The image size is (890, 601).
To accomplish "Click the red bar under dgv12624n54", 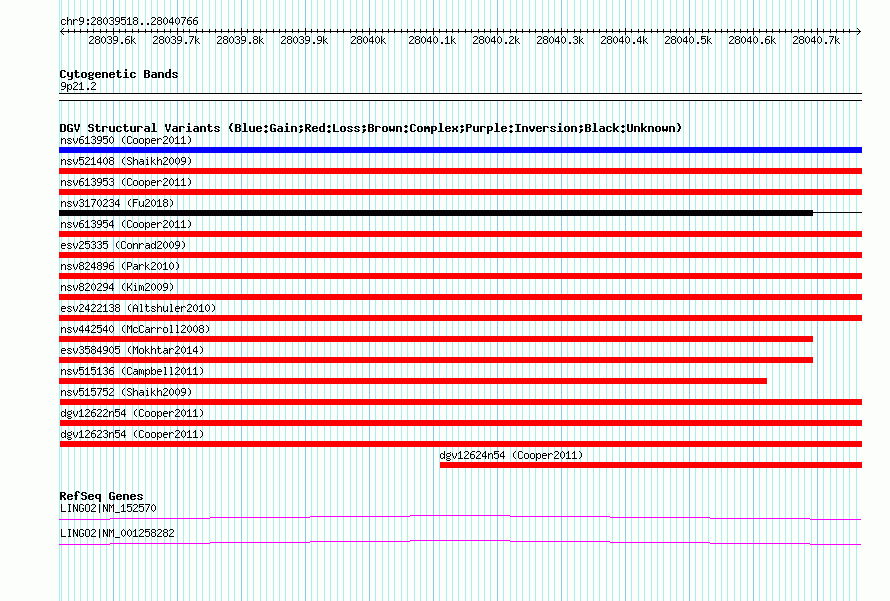I will pos(651,465).
